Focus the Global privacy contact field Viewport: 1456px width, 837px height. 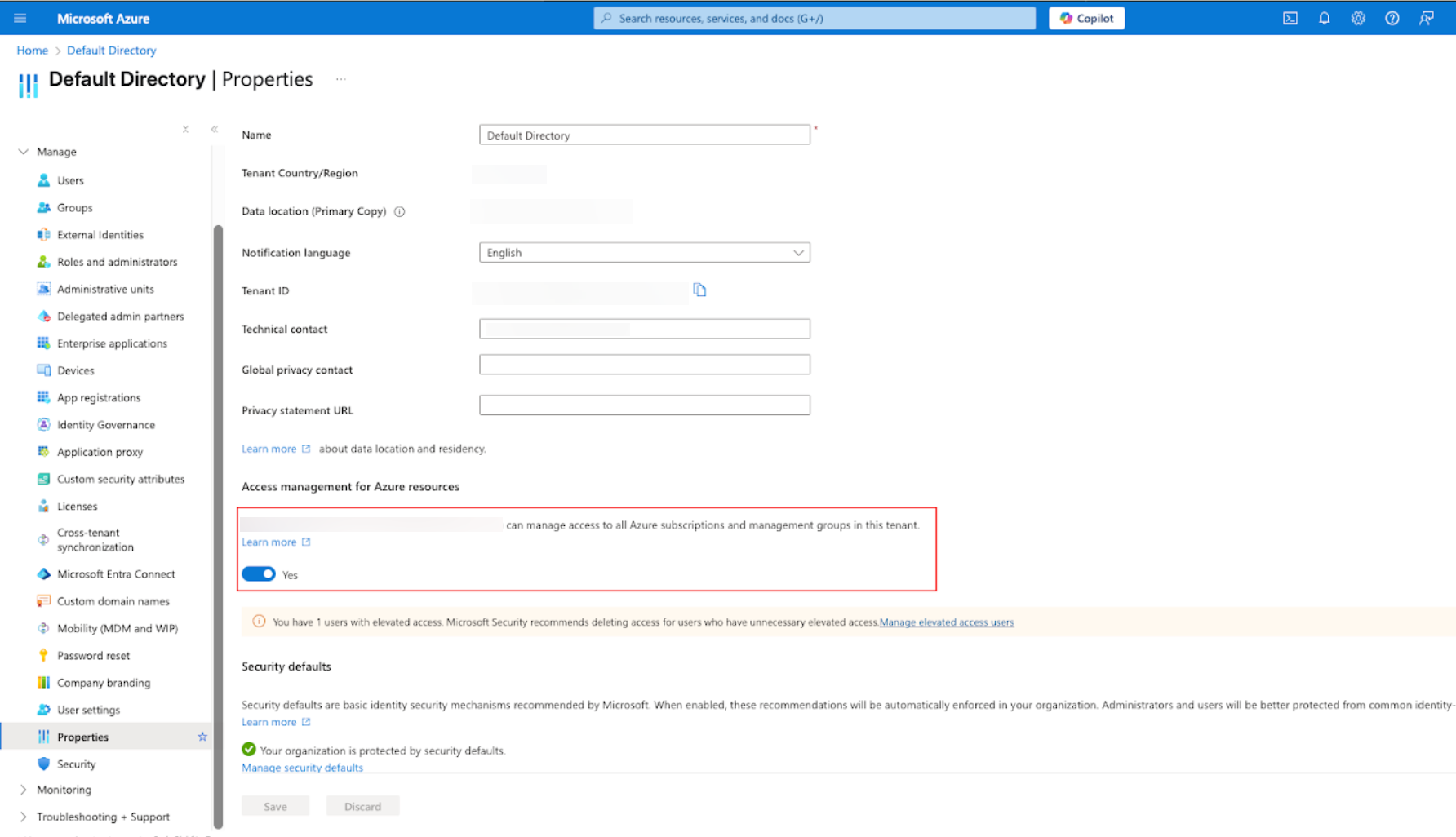click(x=645, y=365)
